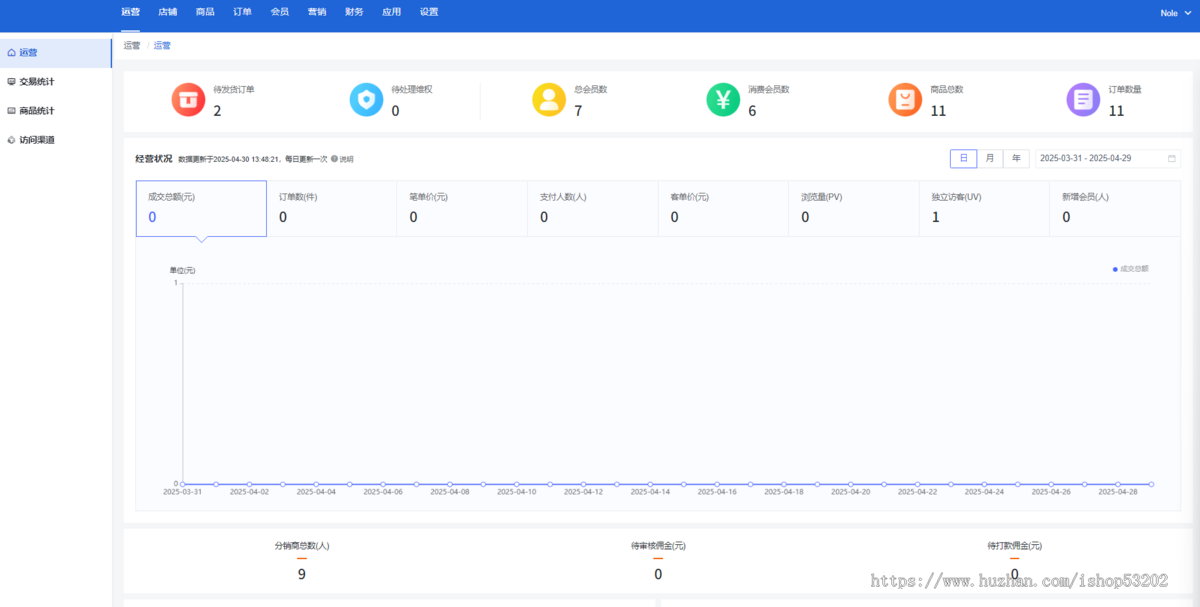Click the date range field 2025-03-31 - 2025-04-29
The image size is (1200, 607).
pos(1107,159)
